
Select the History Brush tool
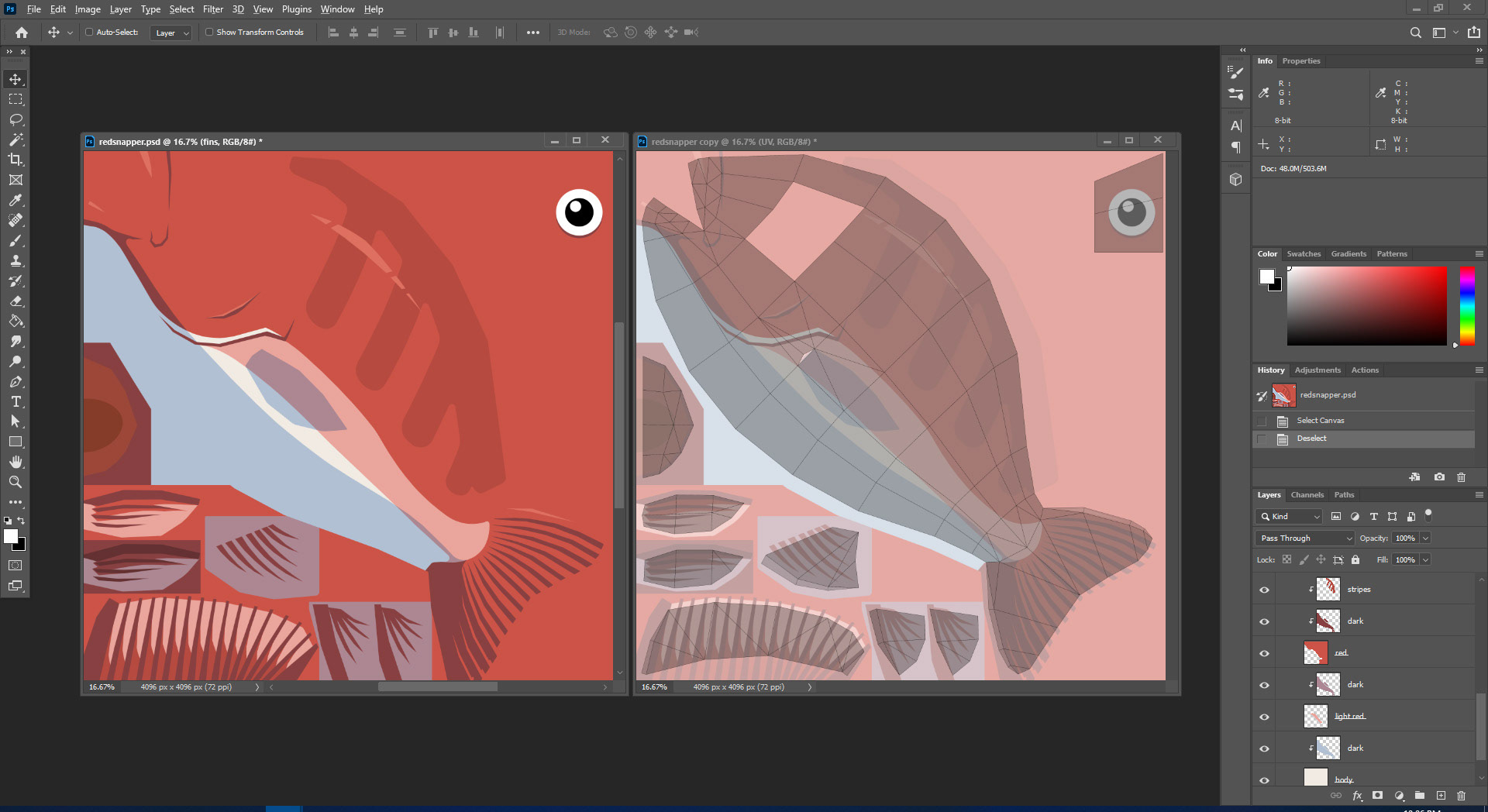[15, 280]
